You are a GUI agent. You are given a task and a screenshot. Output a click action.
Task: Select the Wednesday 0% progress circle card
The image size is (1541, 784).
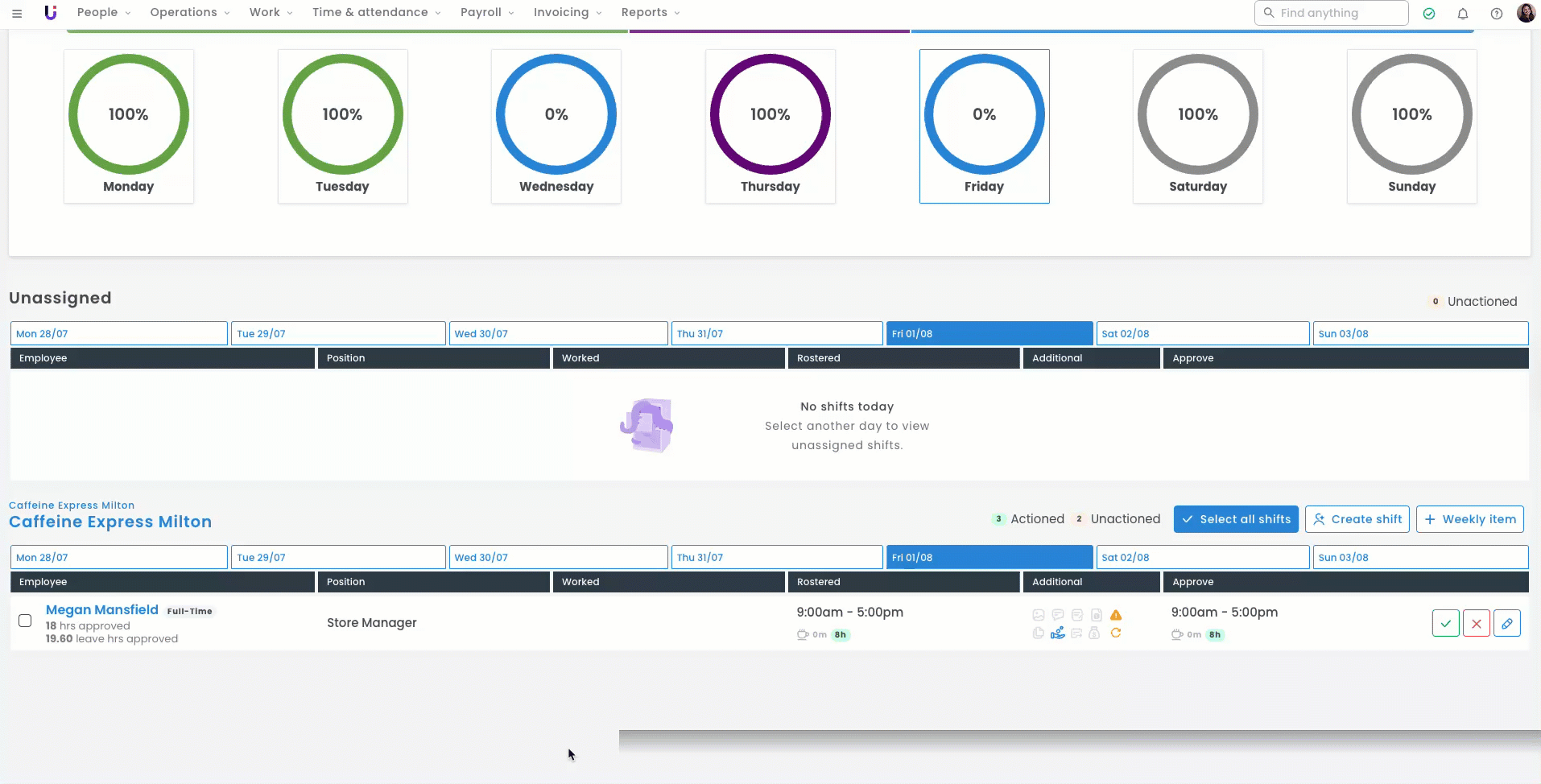click(x=556, y=126)
